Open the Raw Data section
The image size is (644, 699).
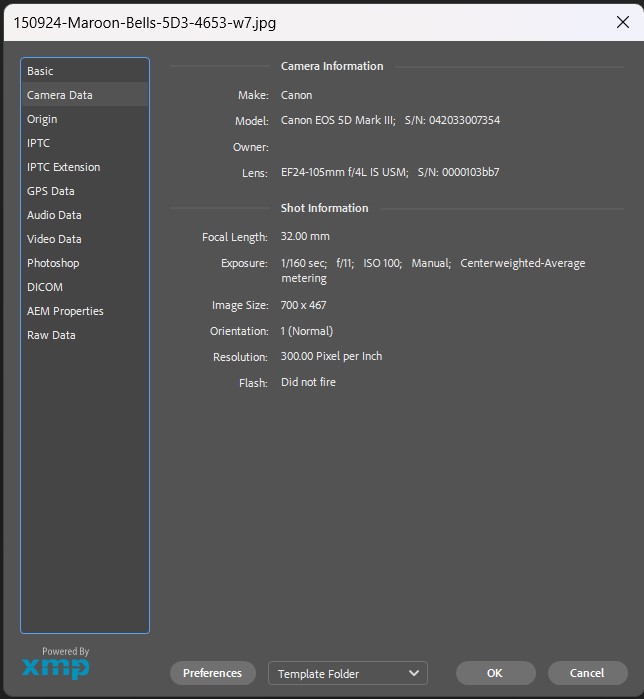point(85,335)
